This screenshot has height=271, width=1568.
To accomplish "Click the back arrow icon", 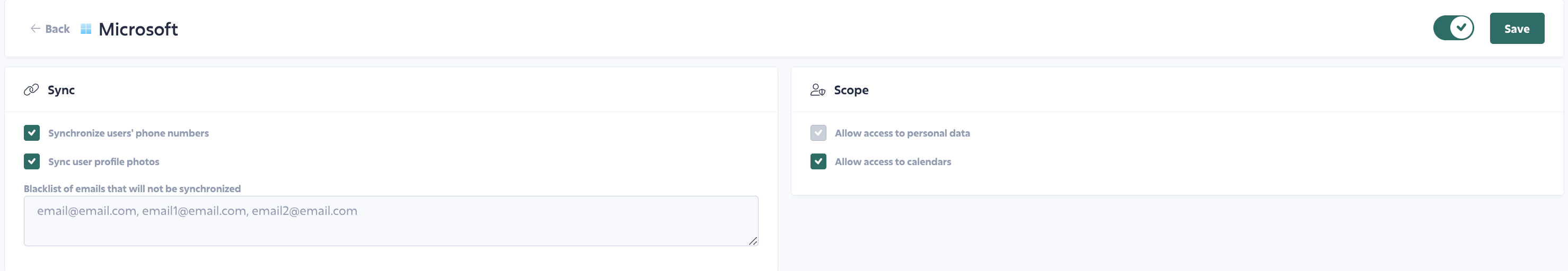I will coord(36,29).
